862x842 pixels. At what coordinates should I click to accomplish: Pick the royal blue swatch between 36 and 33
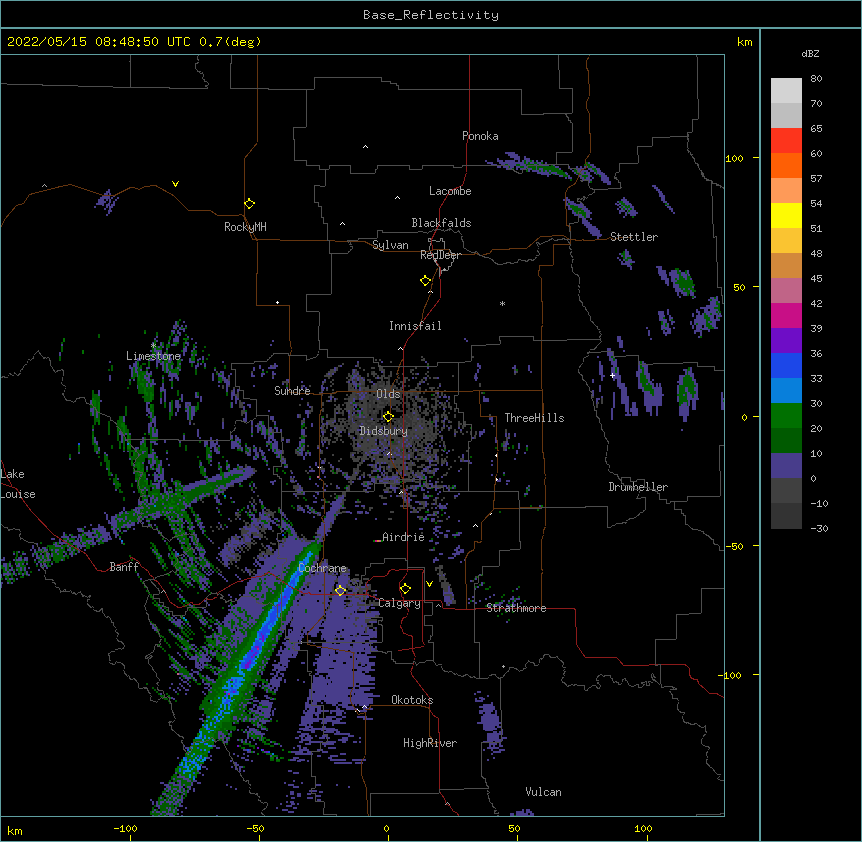click(x=786, y=365)
